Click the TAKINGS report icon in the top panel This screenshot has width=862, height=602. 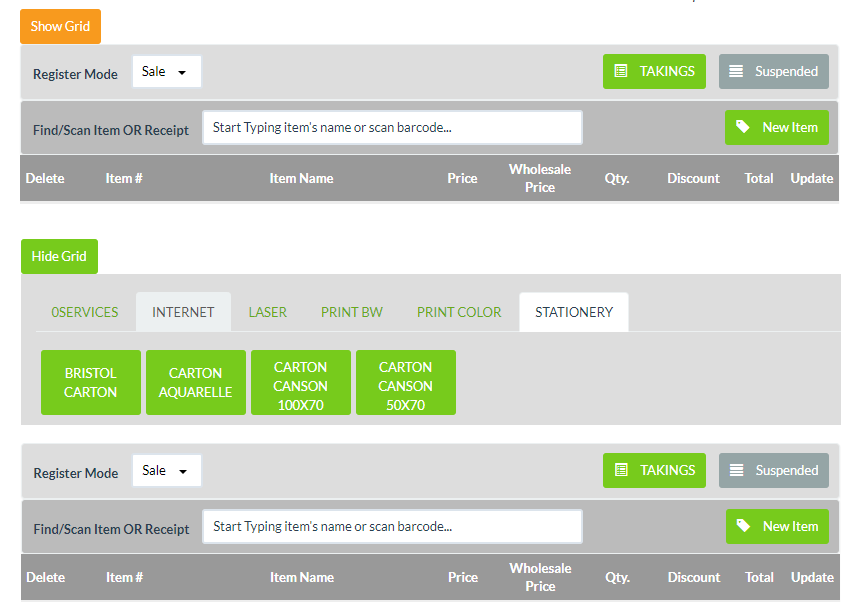coord(620,71)
